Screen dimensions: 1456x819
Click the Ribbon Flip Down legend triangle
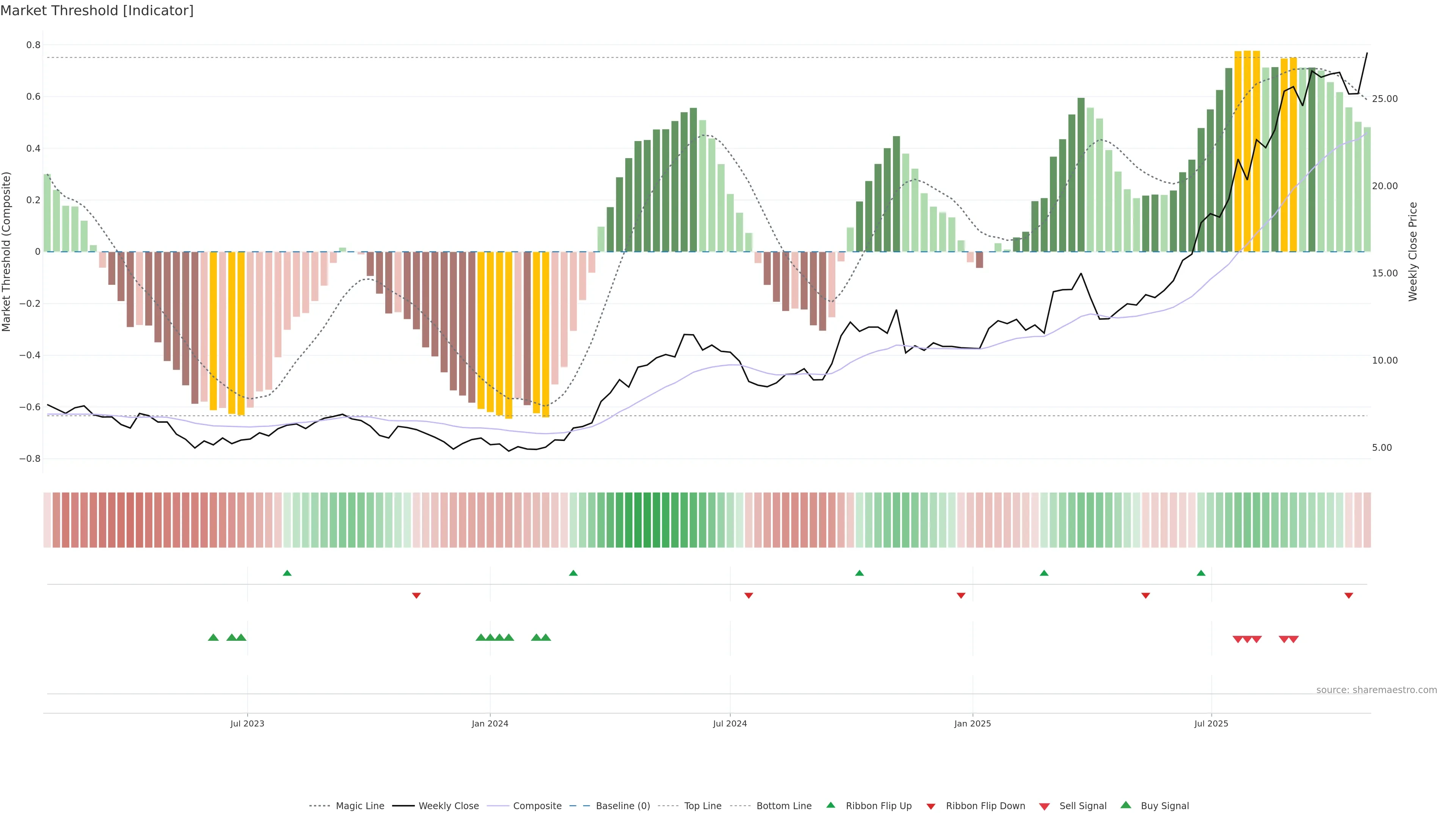click(931, 806)
